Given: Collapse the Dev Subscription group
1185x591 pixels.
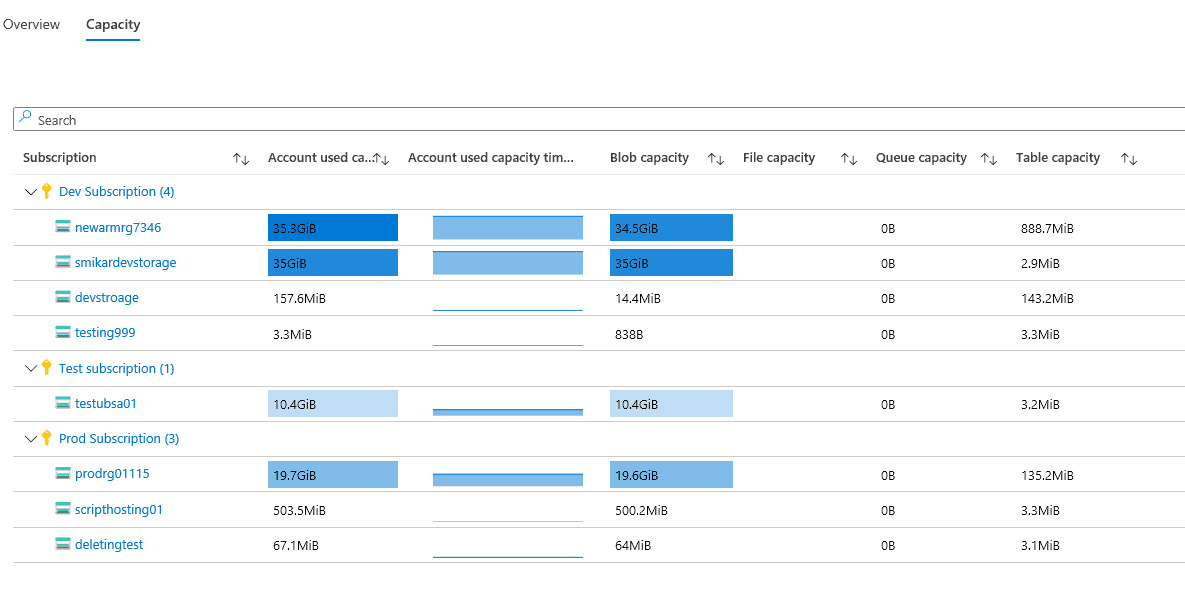Looking at the screenshot, I should click(x=30, y=191).
